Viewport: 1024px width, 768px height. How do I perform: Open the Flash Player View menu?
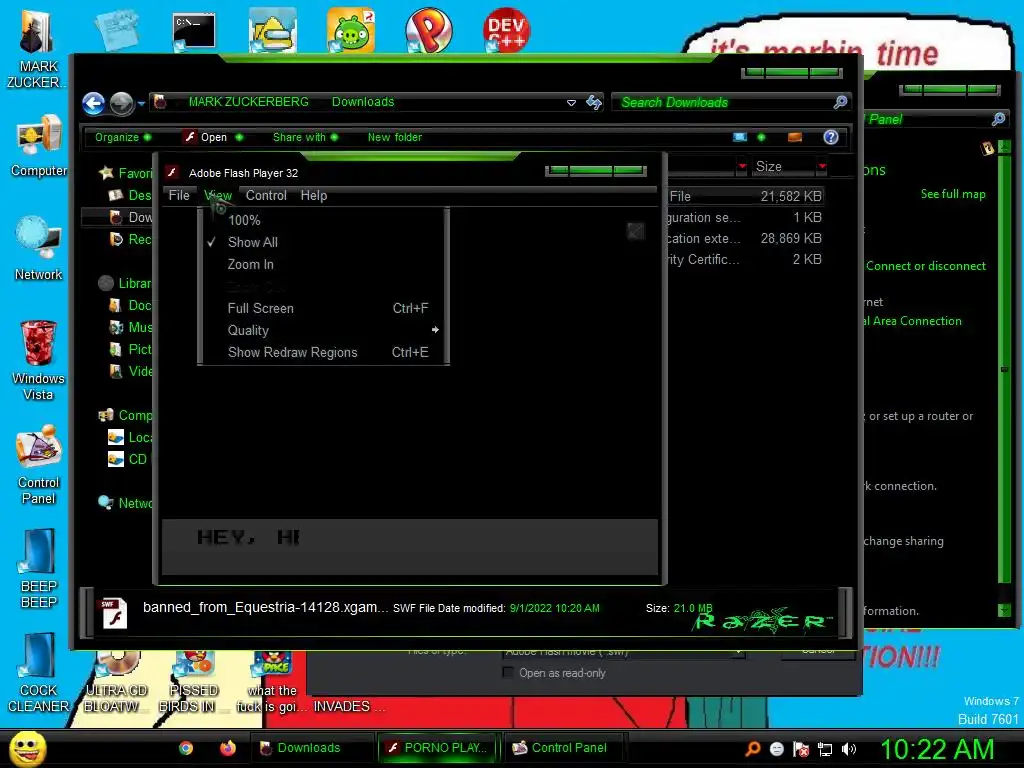(218, 195)
